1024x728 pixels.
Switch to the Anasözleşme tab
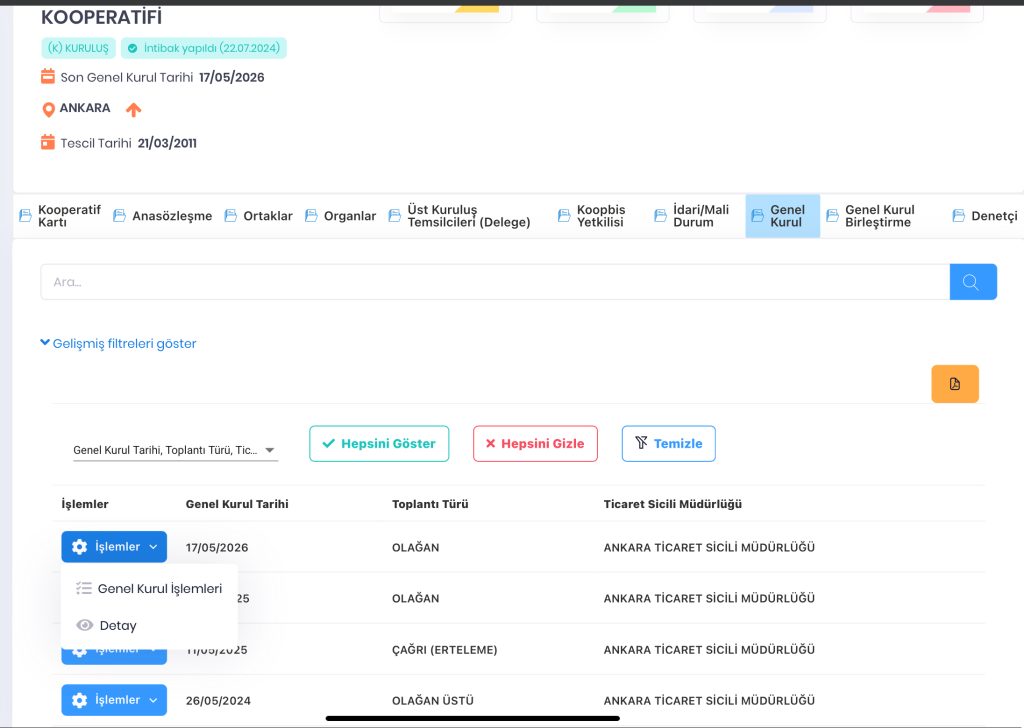coord(163,216)
